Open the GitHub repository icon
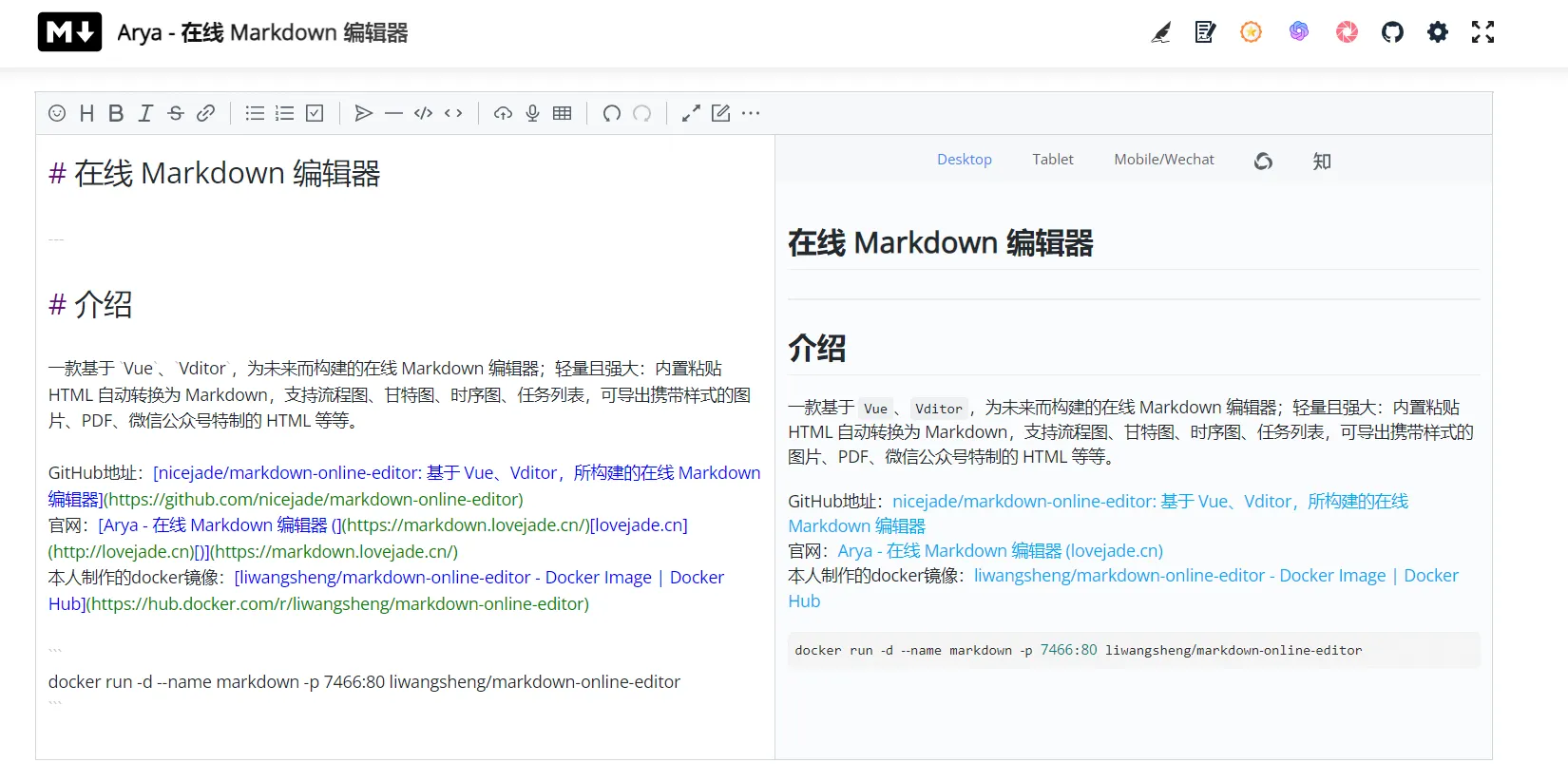Image resolution: width=1568 pixels, height=782 pixels. click(1392, 32)
